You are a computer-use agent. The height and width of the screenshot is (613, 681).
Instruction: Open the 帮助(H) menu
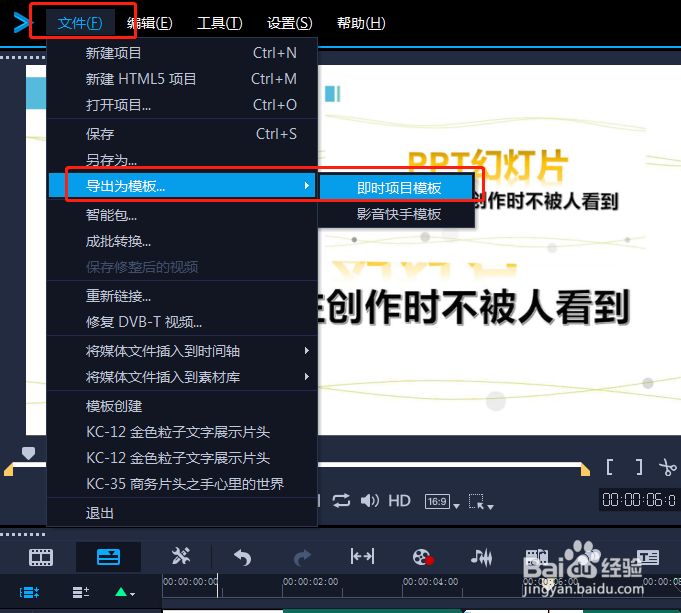(361, 23)
